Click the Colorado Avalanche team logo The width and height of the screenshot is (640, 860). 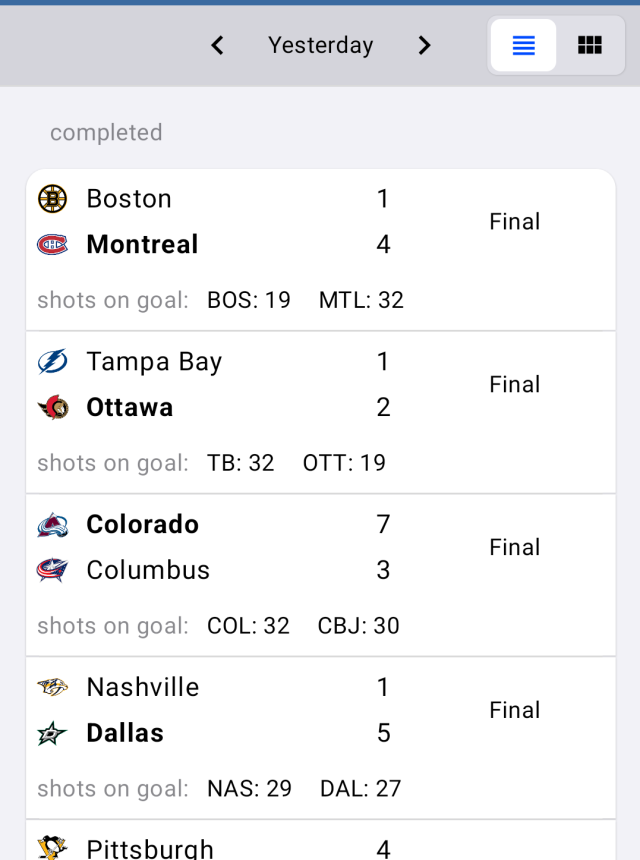(x=52, y=525)
